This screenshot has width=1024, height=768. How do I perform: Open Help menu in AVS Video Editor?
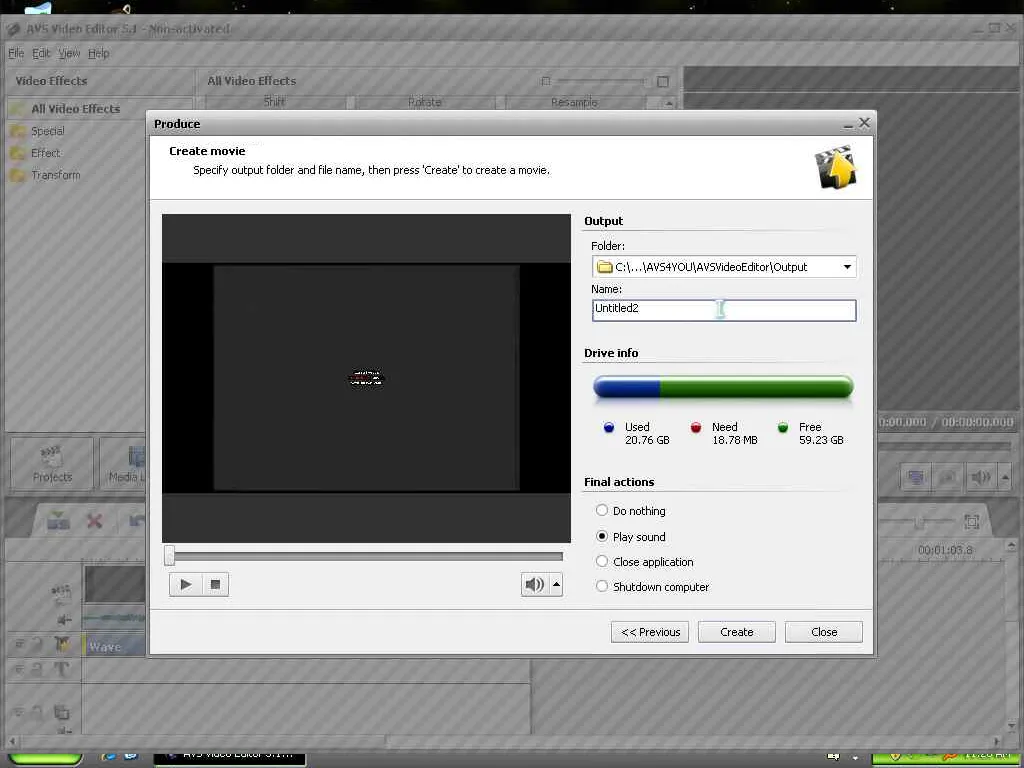[99, 54]
